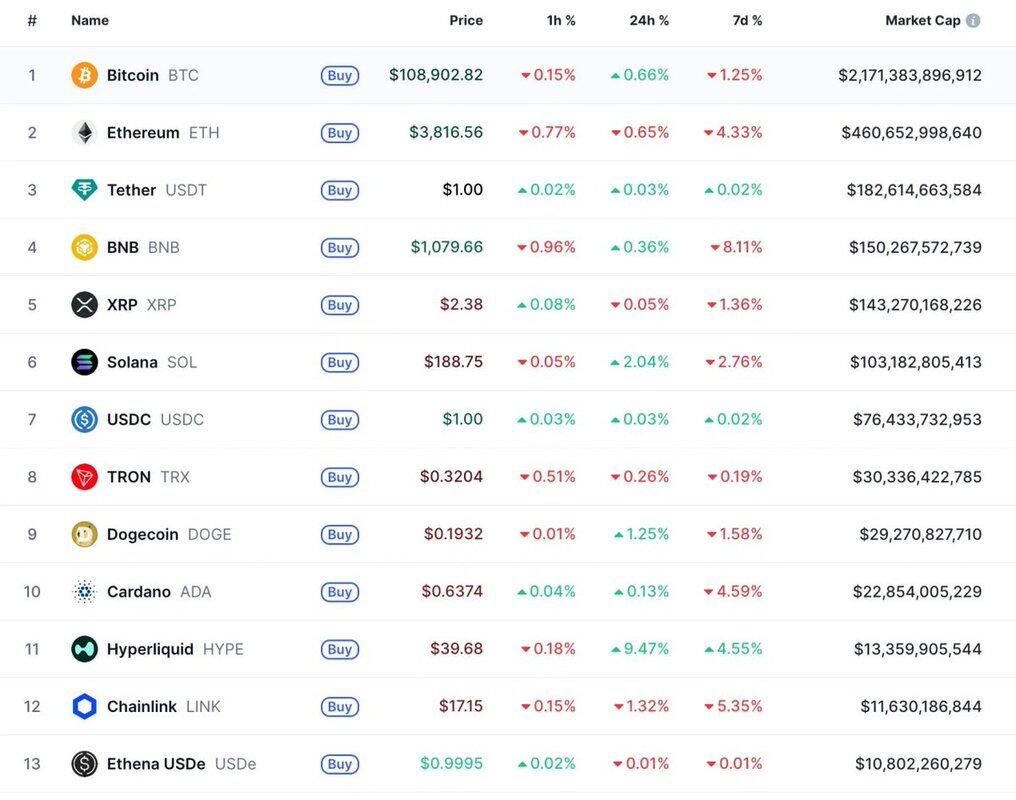Hit the Buy button for Hyperliquid
1016x800 pixels.
coord(339,650)
